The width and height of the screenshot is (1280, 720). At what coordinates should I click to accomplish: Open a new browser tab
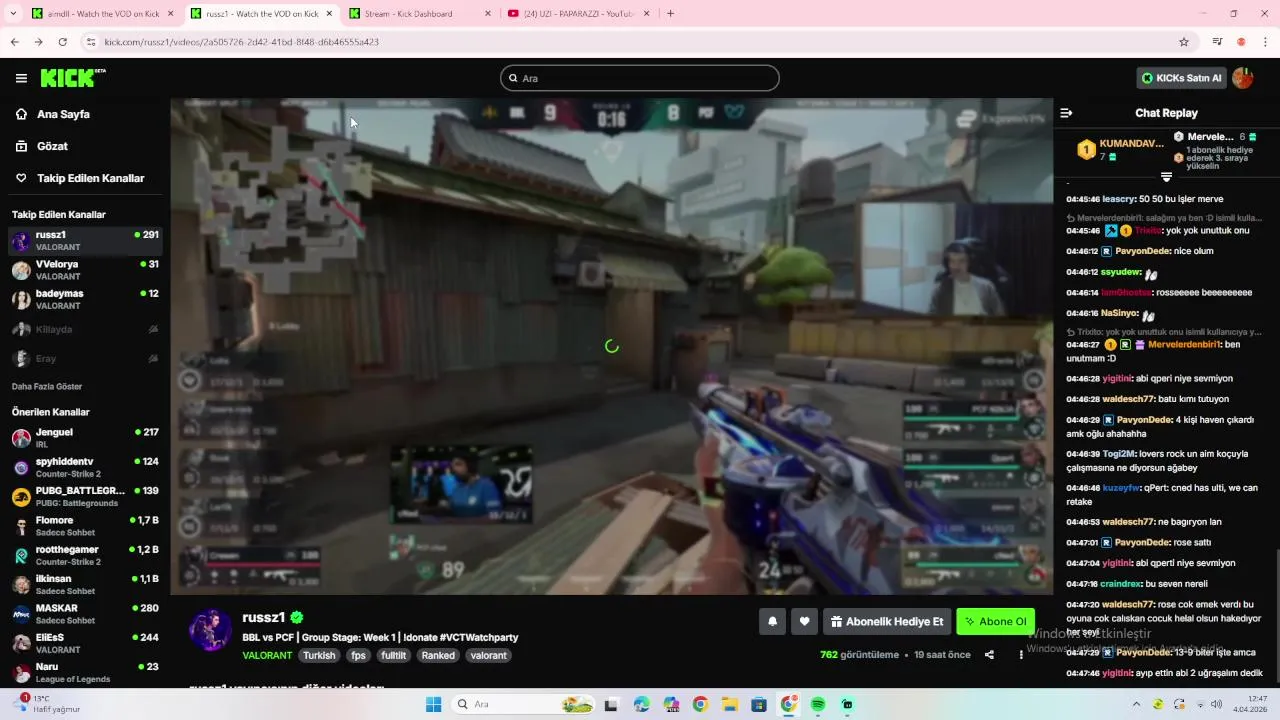[x=670, y=13]
